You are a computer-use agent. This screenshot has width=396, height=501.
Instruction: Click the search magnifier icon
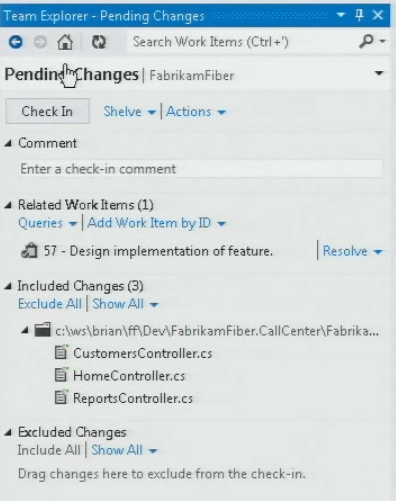pos(366,41)
